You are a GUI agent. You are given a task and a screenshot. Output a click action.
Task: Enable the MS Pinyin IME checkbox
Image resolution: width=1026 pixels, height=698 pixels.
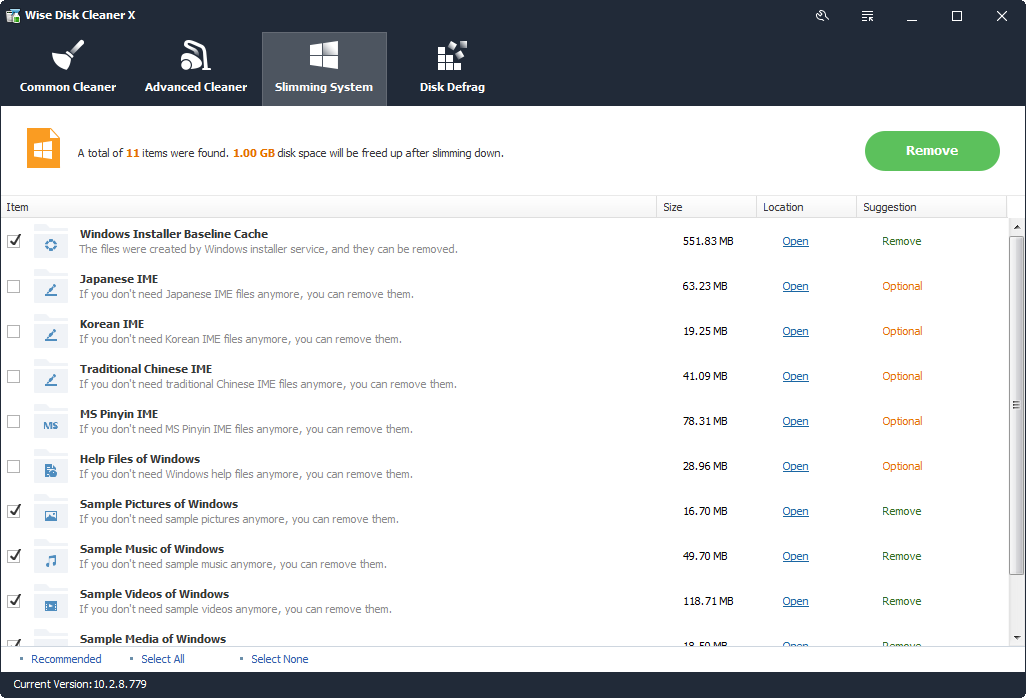coord(14,422)
